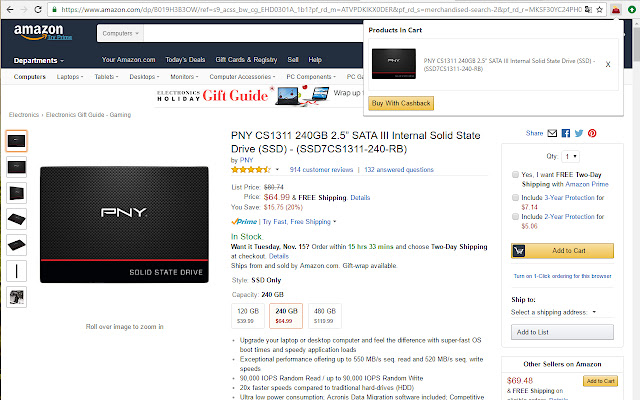The image size is (640, 400).
Task: Click the main PNY SSD product image
Action: (x=124, y=224)
